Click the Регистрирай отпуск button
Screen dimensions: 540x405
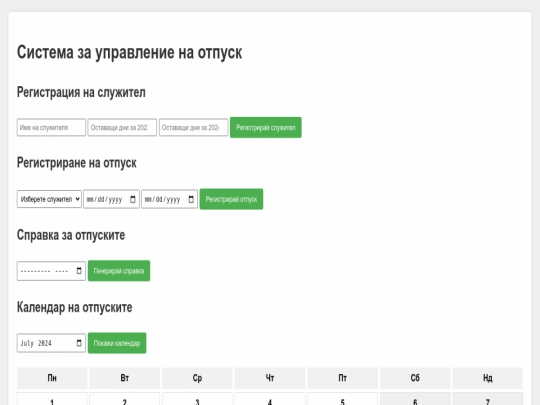pos(231,199)
